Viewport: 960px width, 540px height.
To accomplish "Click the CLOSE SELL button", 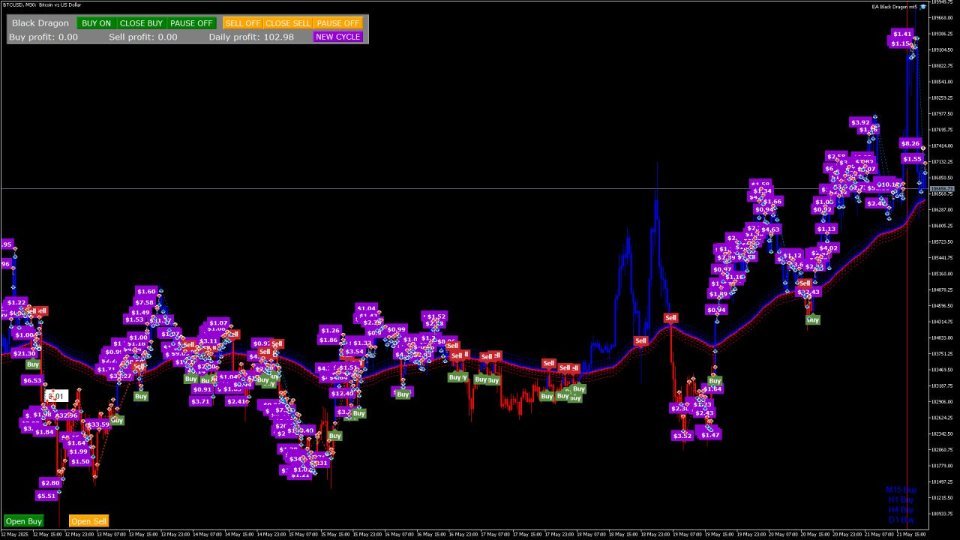I will [288, 23].
